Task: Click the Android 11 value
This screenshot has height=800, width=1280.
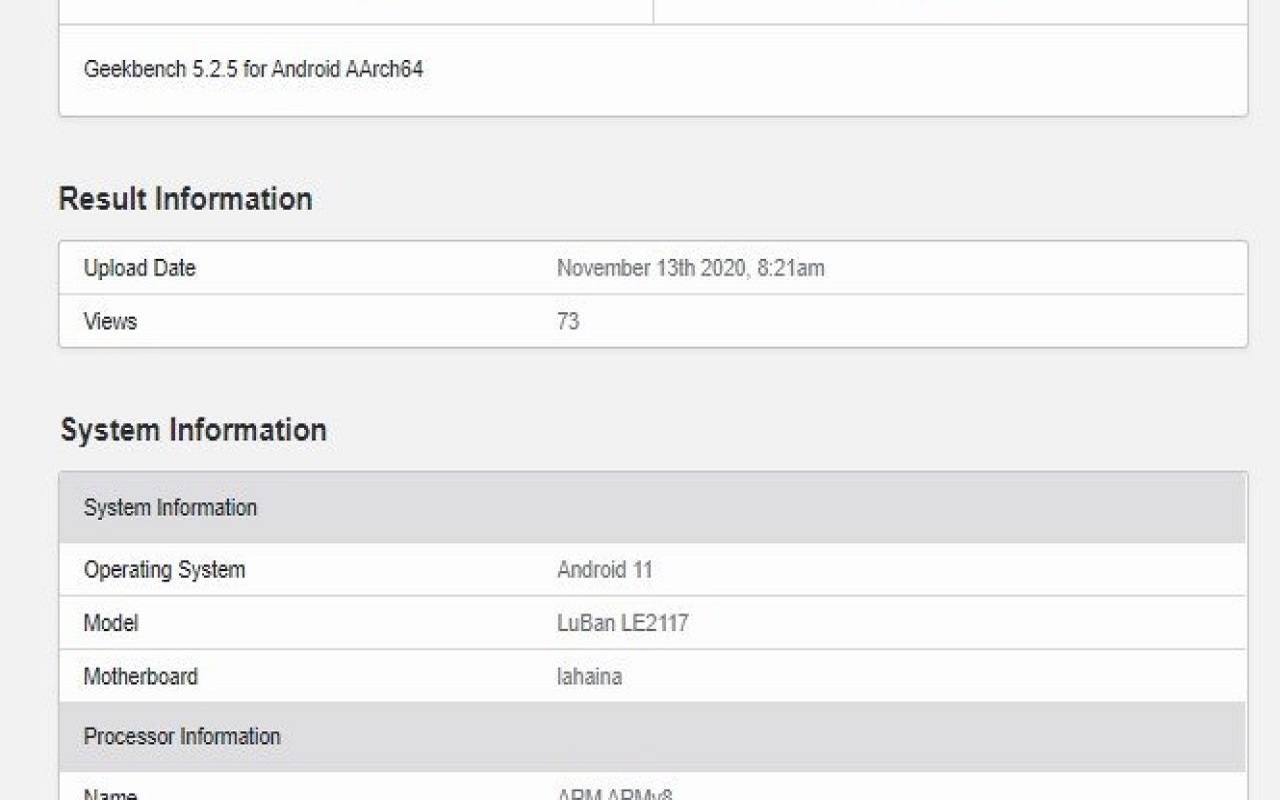Action: click(604, 570)
